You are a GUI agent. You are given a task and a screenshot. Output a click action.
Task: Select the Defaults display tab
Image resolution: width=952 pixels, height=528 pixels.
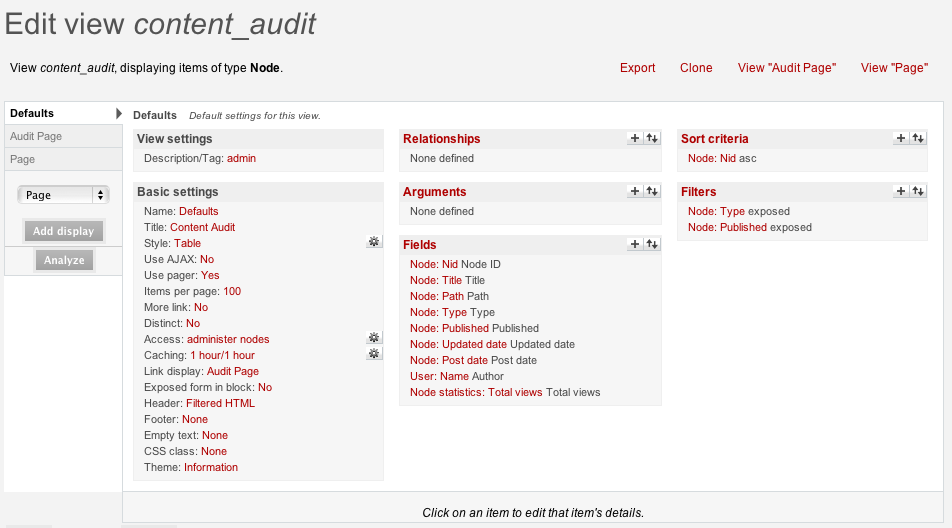tap(32, 113)
